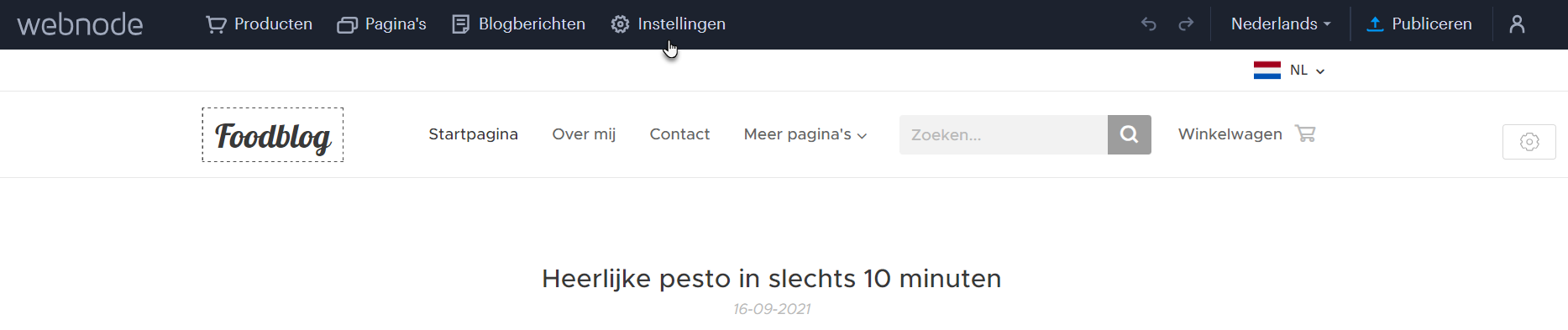Open the Contact page link
1568x330 pixels.
tap(679, 134)
